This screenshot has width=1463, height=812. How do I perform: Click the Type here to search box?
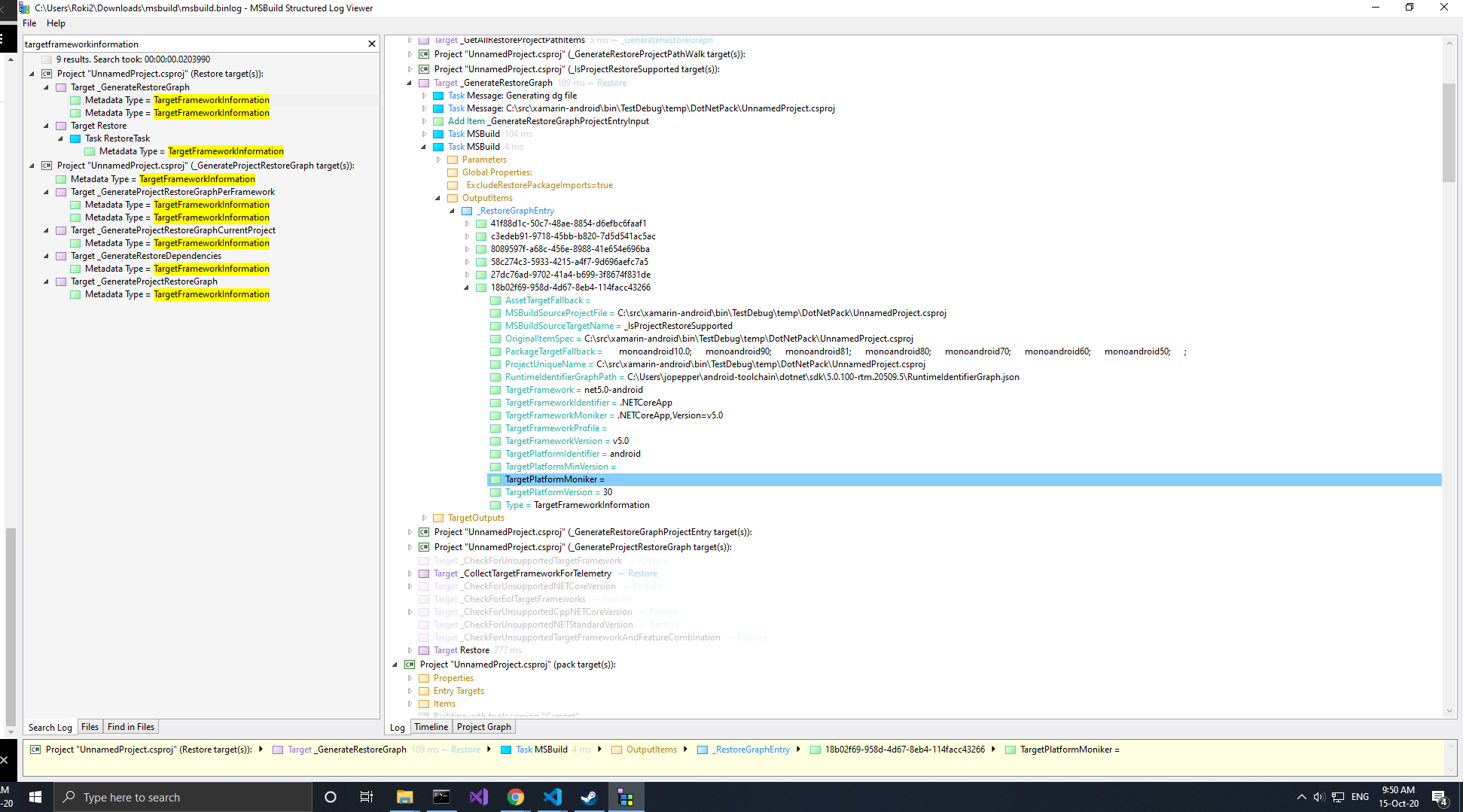coord(183,797)
